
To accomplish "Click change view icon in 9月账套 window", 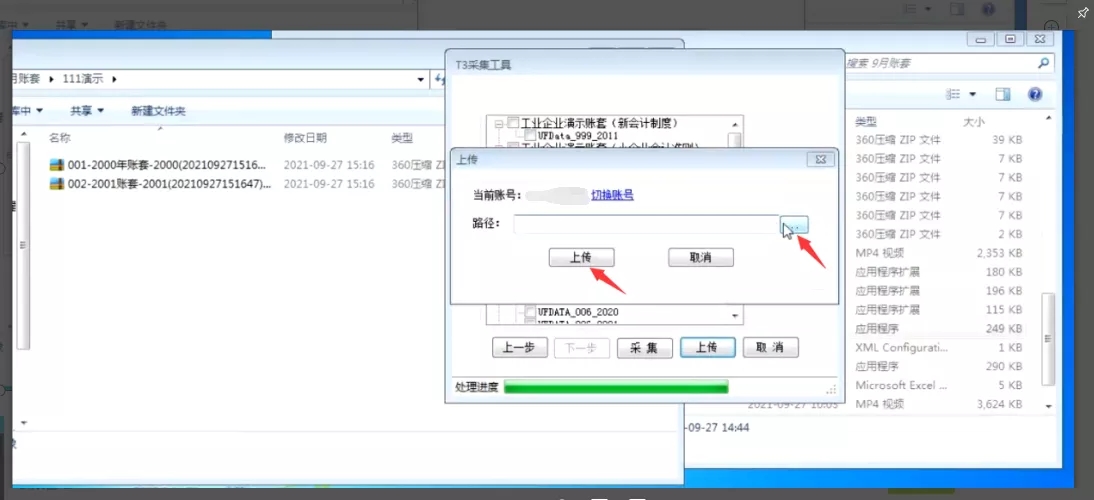I will (x=952, y=94).
